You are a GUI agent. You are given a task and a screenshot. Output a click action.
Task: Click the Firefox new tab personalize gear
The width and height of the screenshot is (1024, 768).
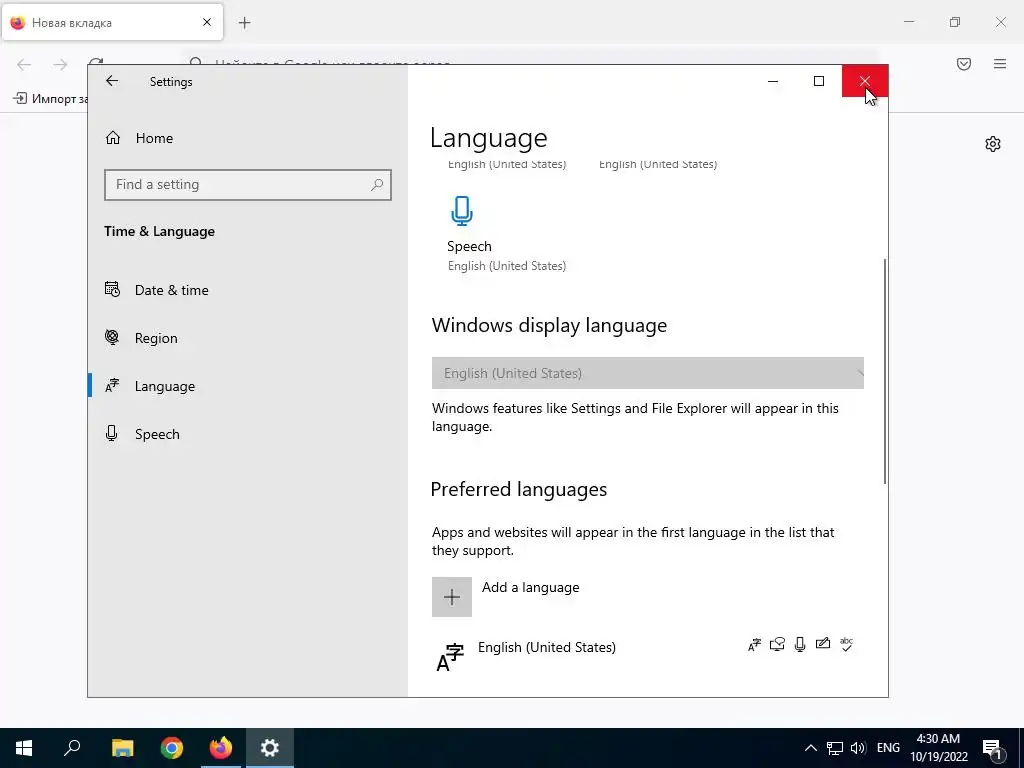993,144
